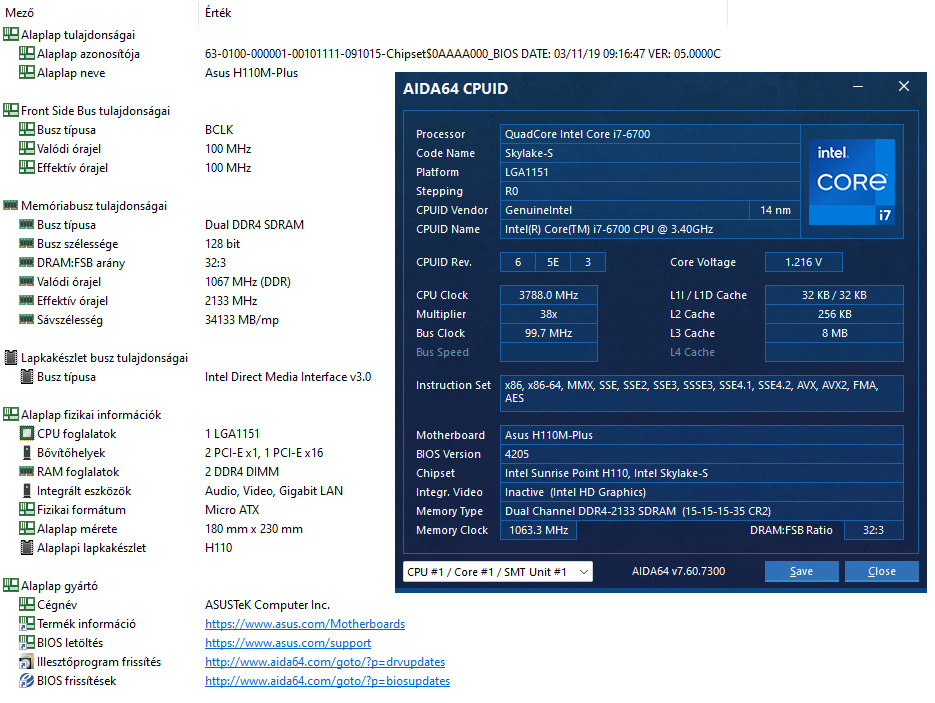Click the L1I / L1D Cache value 32 KB / 32 KB

(834, 295)
